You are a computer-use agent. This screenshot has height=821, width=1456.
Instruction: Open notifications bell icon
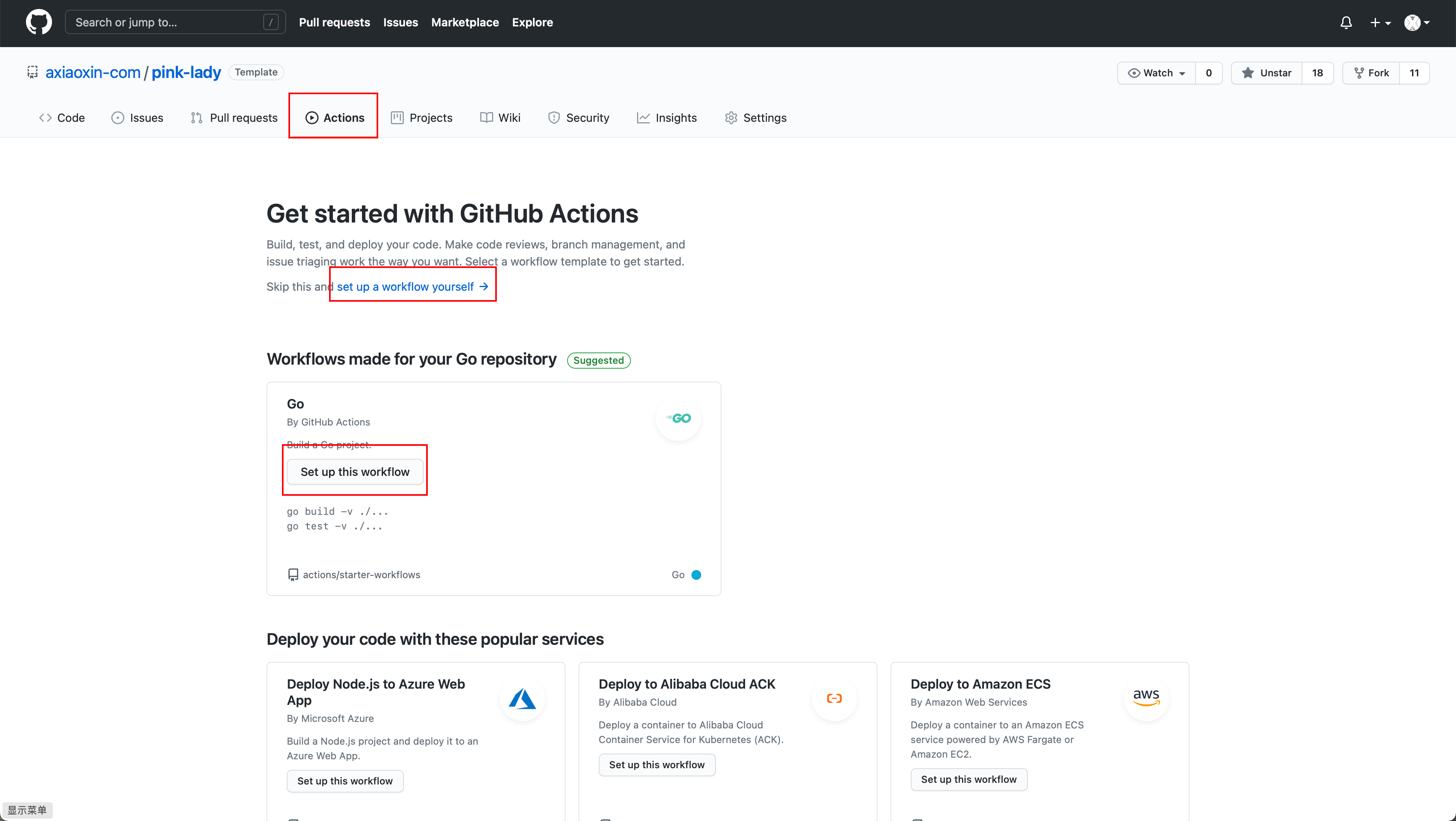pos(1346,22)
